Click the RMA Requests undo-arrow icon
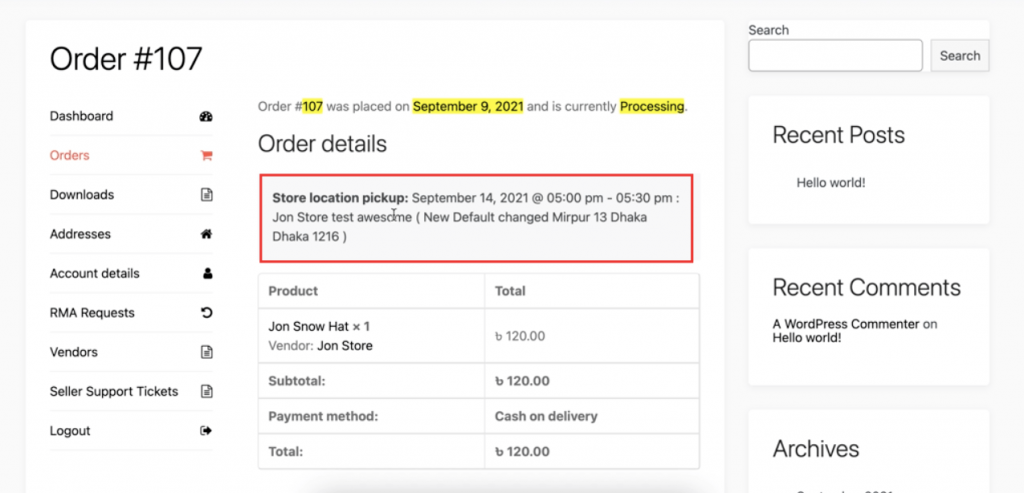Screen dimensions: 1024x493 click(206, 313)
